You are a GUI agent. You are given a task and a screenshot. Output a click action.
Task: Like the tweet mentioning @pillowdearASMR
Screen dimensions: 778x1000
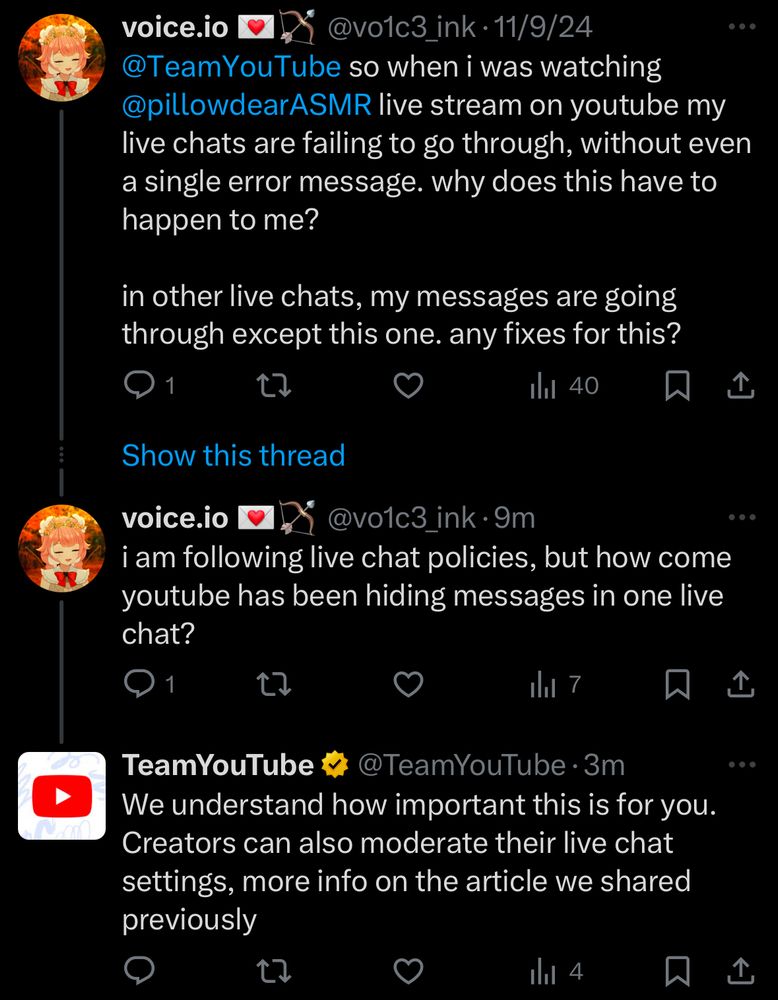[407, 386]
